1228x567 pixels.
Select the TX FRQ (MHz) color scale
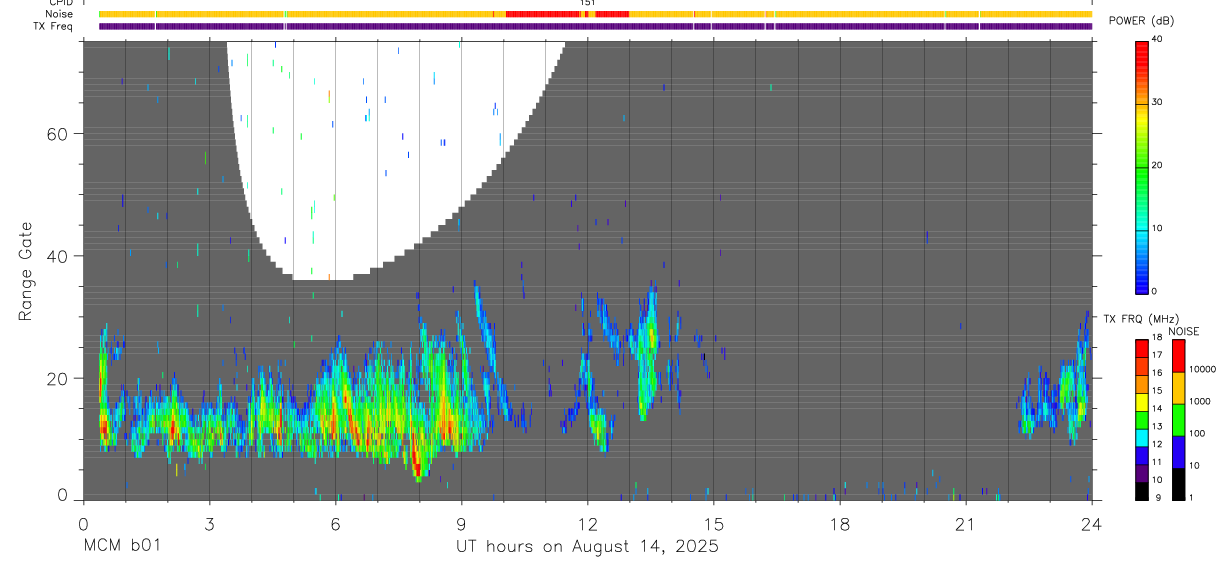1142,419
